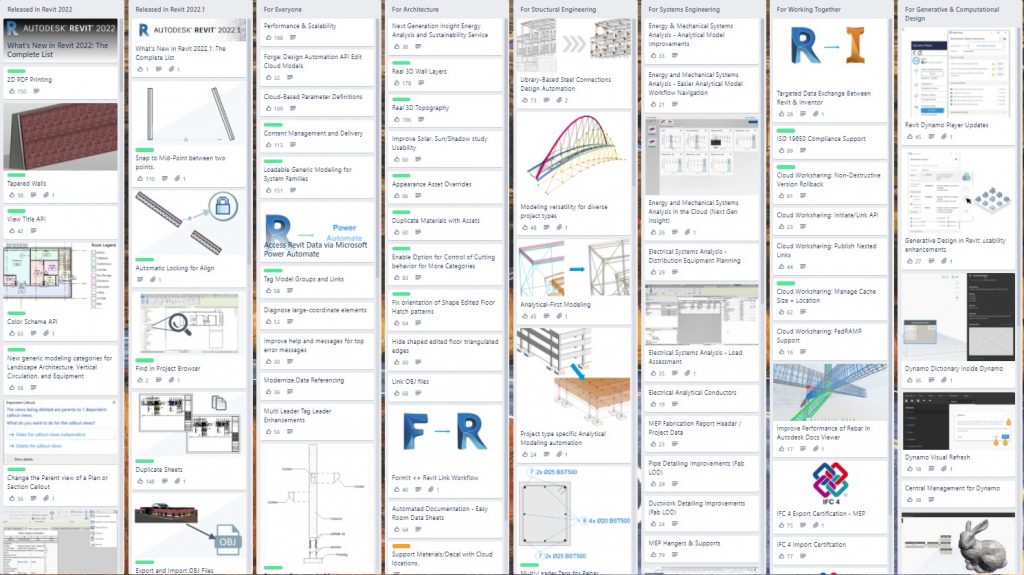Click attachment icon on Automatic Locking for Align card
This screenshot has width=1024, height=575.
[x=153, y=280]
